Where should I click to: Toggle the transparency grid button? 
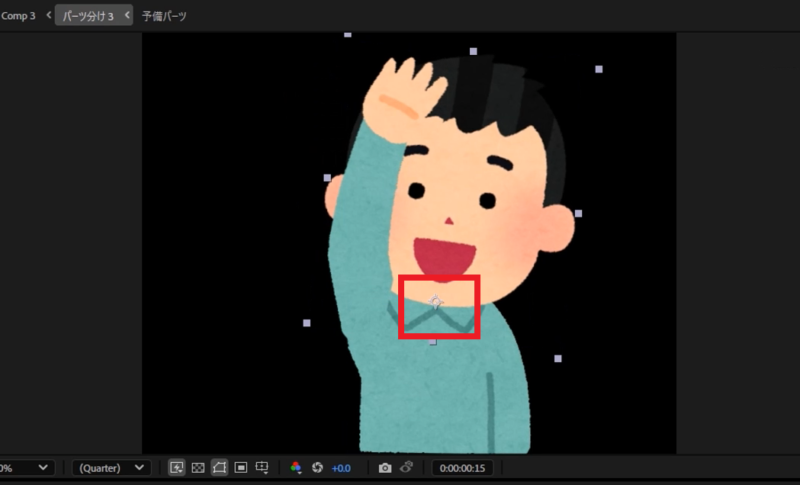[x=198, y=468]
